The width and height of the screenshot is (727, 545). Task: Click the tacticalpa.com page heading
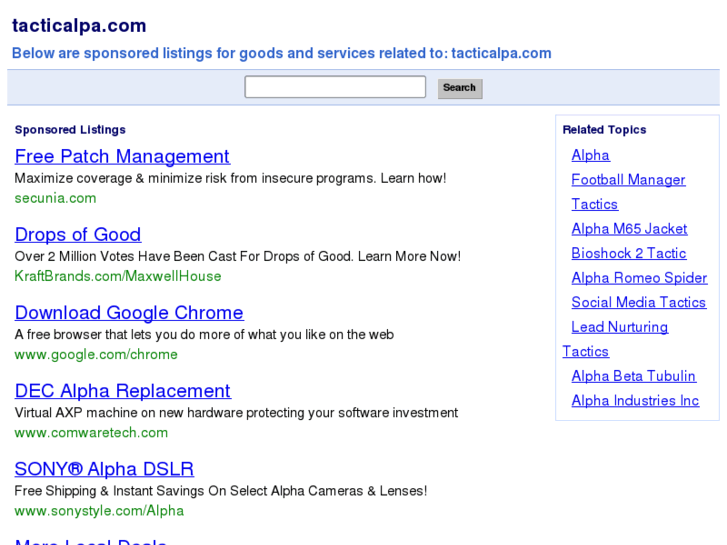pyautogui.click(x=79, y=26)
